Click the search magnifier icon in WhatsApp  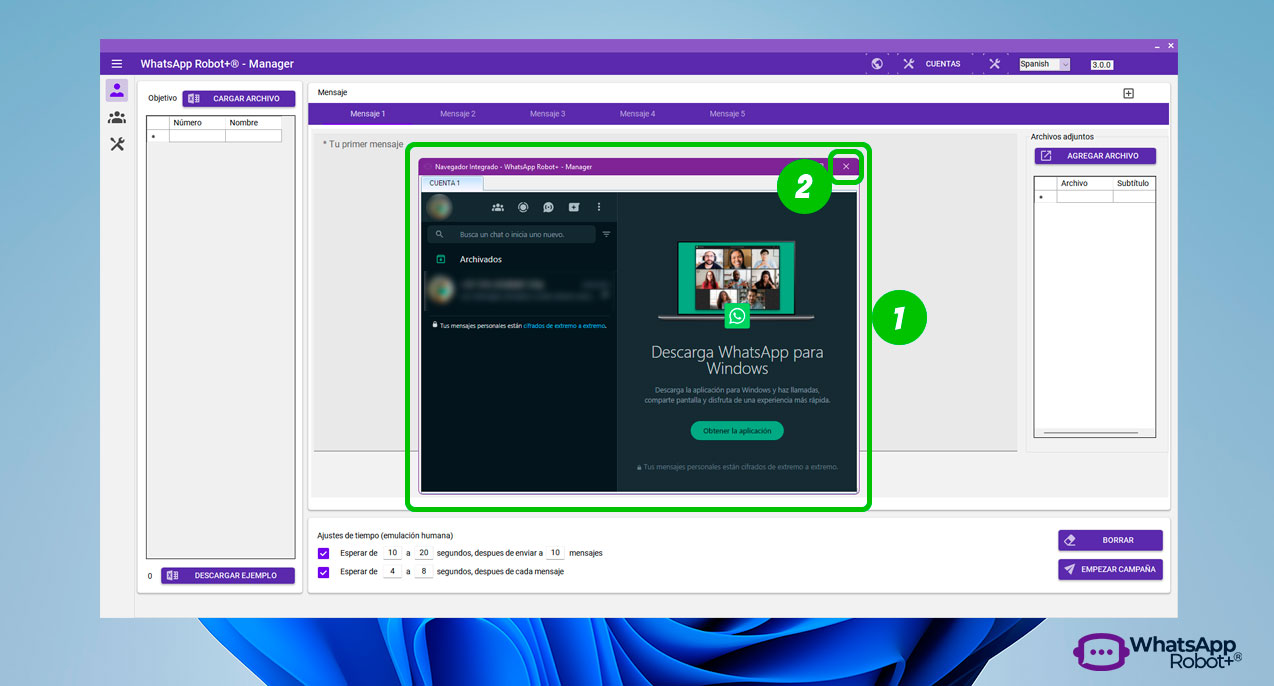pos(441,234)
